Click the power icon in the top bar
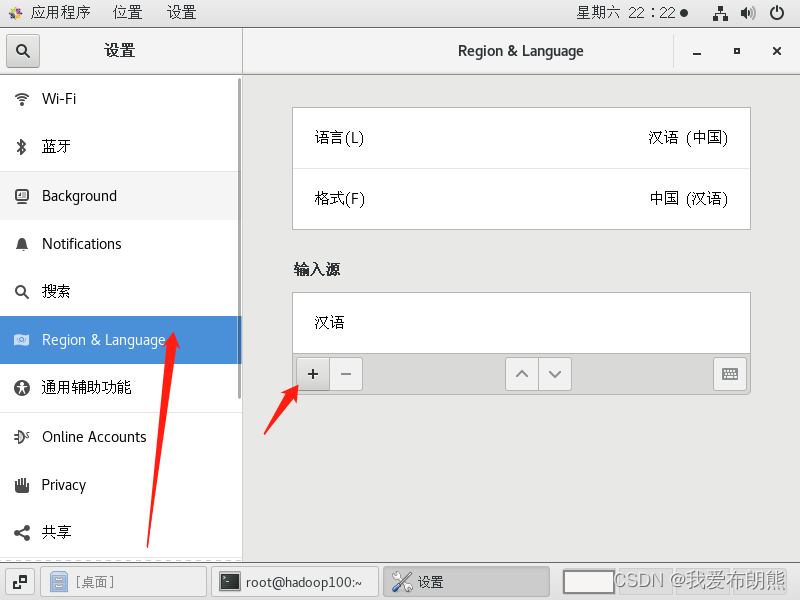 pos(777,13)
